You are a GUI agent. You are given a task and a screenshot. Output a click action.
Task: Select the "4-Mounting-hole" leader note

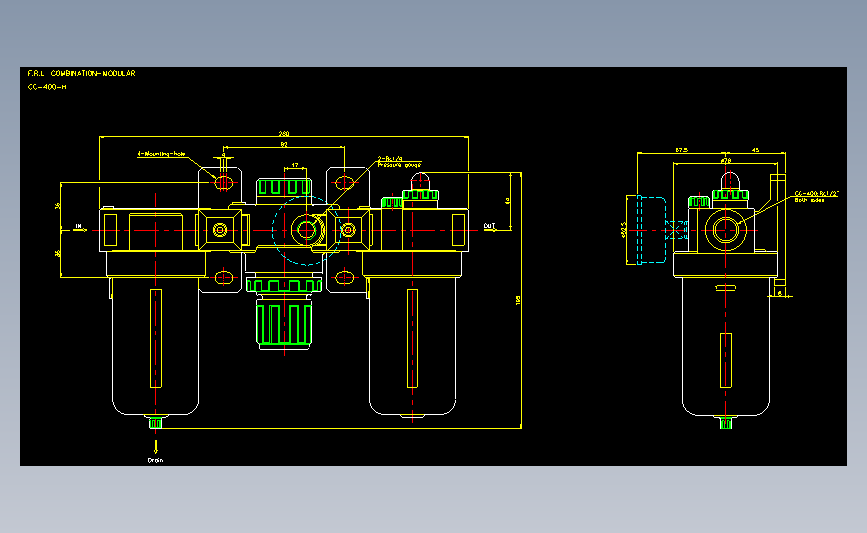161,154
